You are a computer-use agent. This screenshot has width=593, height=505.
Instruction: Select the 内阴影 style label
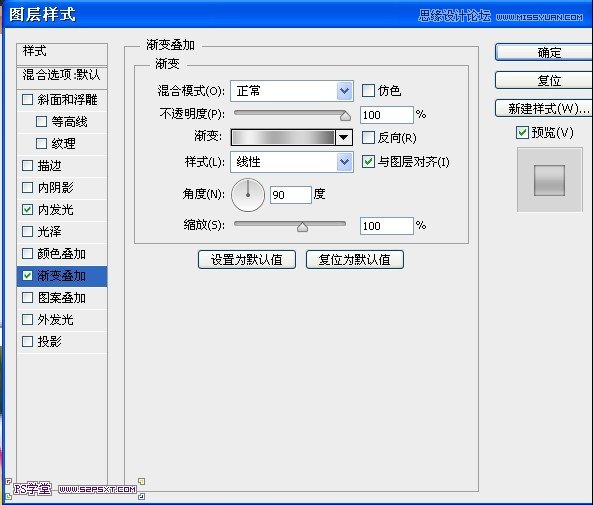(x=55, y=187)
